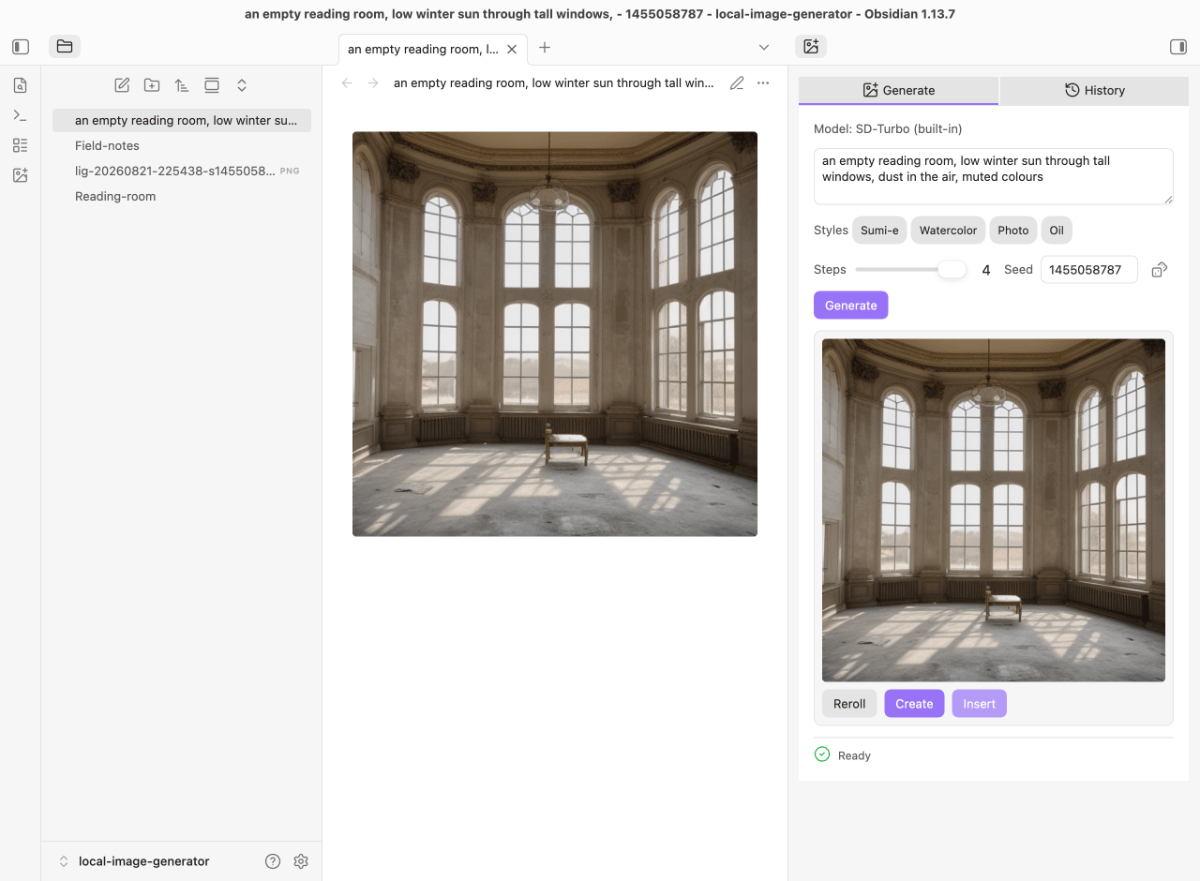Close the reading room tab
Image resolution: width=1200 pixels, height=881 pixels.
pyautogui.click(x=512, y=49)
